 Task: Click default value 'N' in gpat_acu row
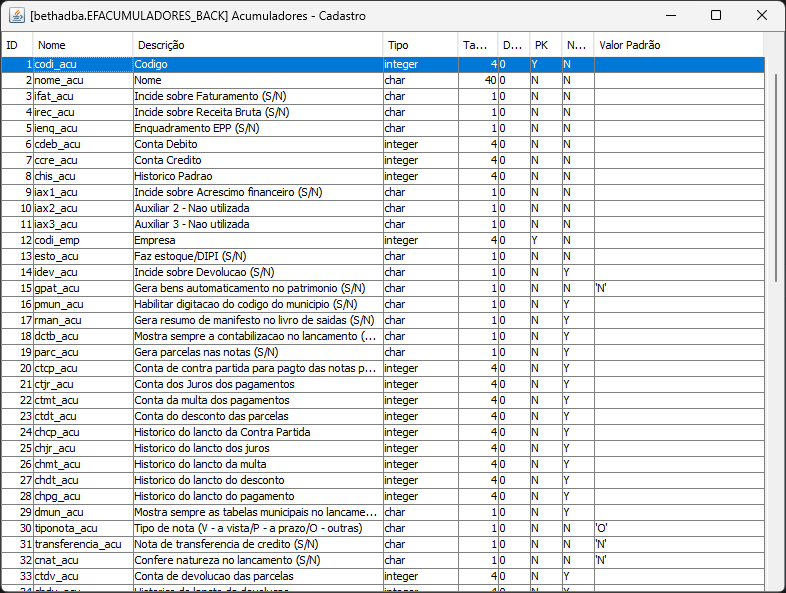pos(679,289)
